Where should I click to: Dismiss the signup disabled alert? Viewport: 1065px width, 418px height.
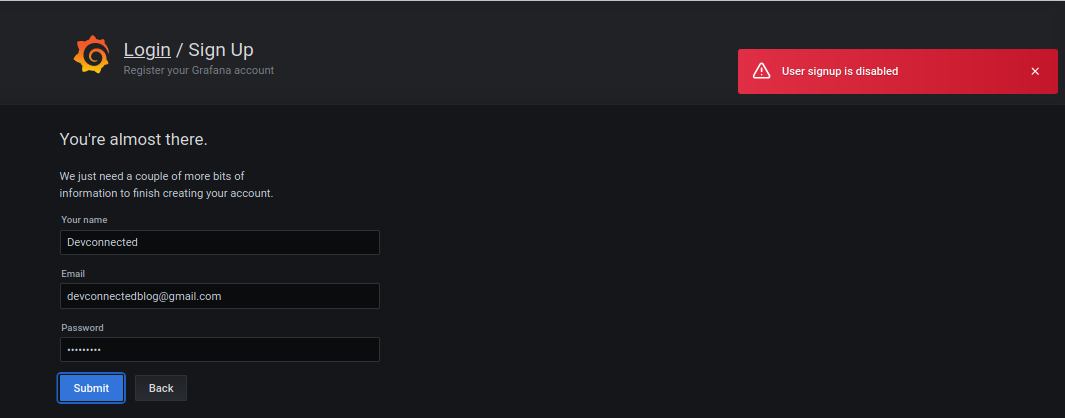(1034, 71)
